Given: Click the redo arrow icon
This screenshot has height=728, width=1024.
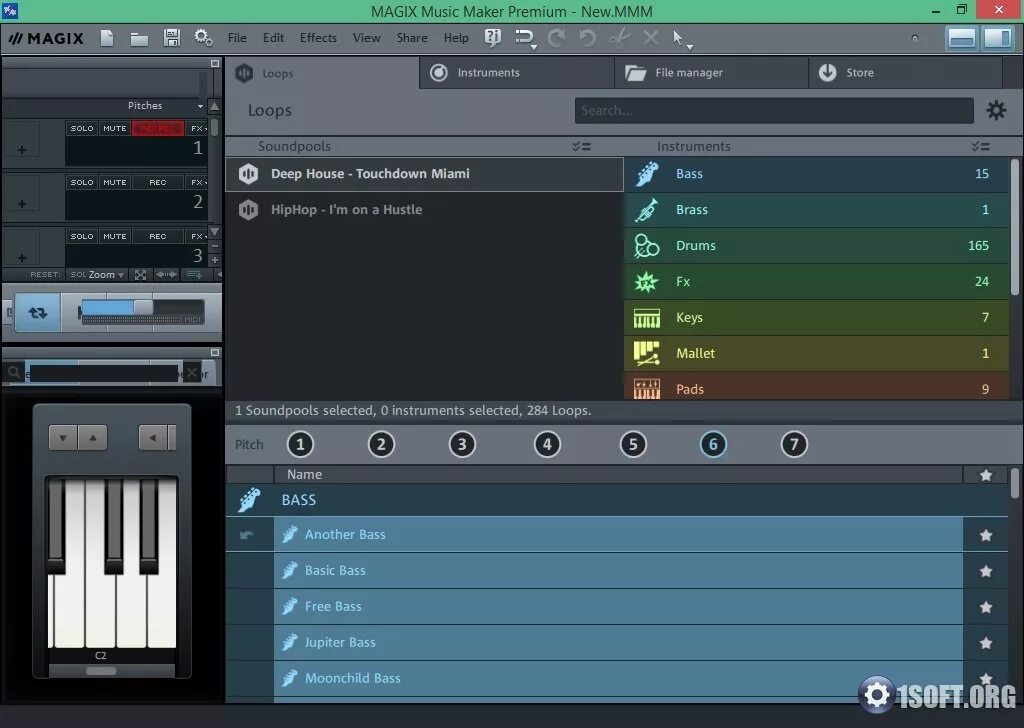Looking at the screenshot, I should (556, 38).
